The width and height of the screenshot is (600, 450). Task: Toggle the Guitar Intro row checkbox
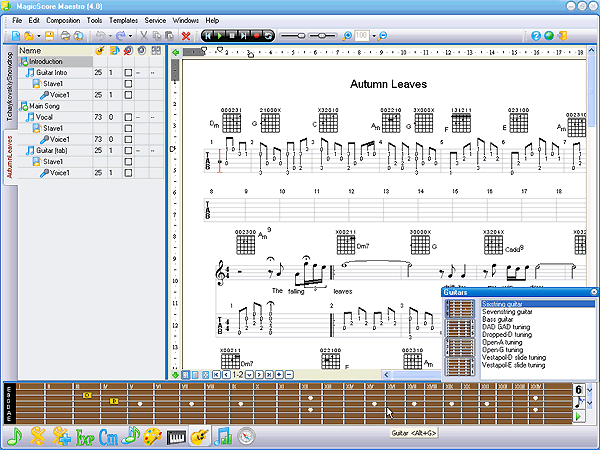tap(128, 72)
